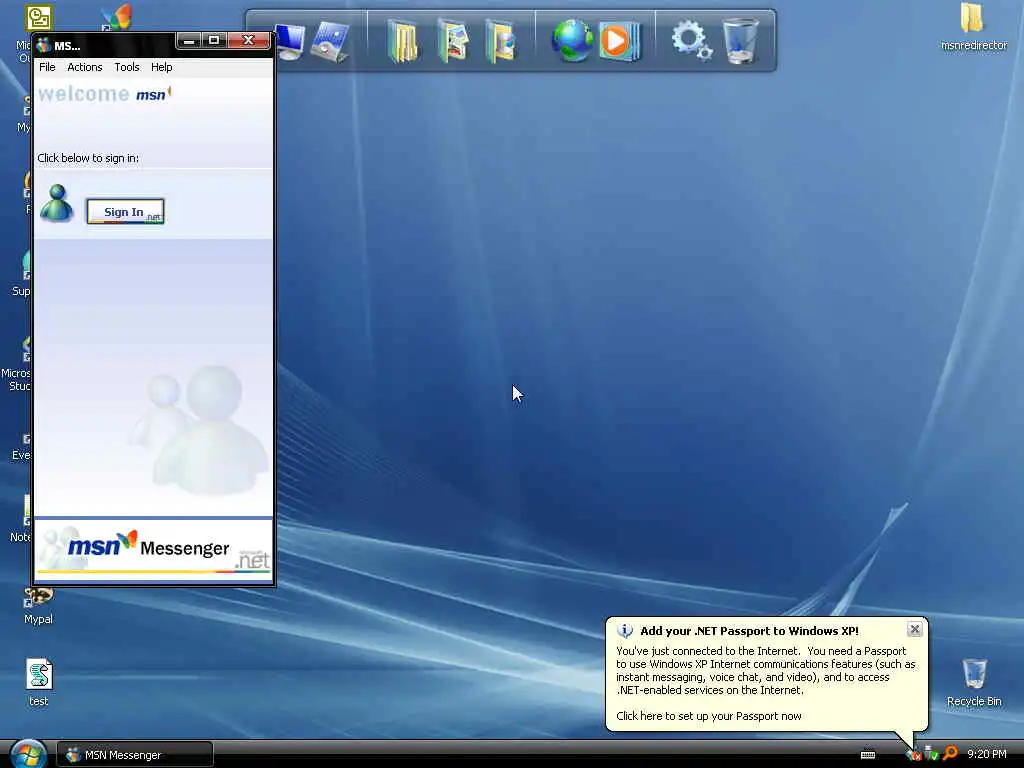Image resolution: width=1024 pixels, height=768 pixels.
Task: Click the balloon title 'Add your .NET Passport to Windows XP!'
Action: pyautogui.click(x=749, y=631)
